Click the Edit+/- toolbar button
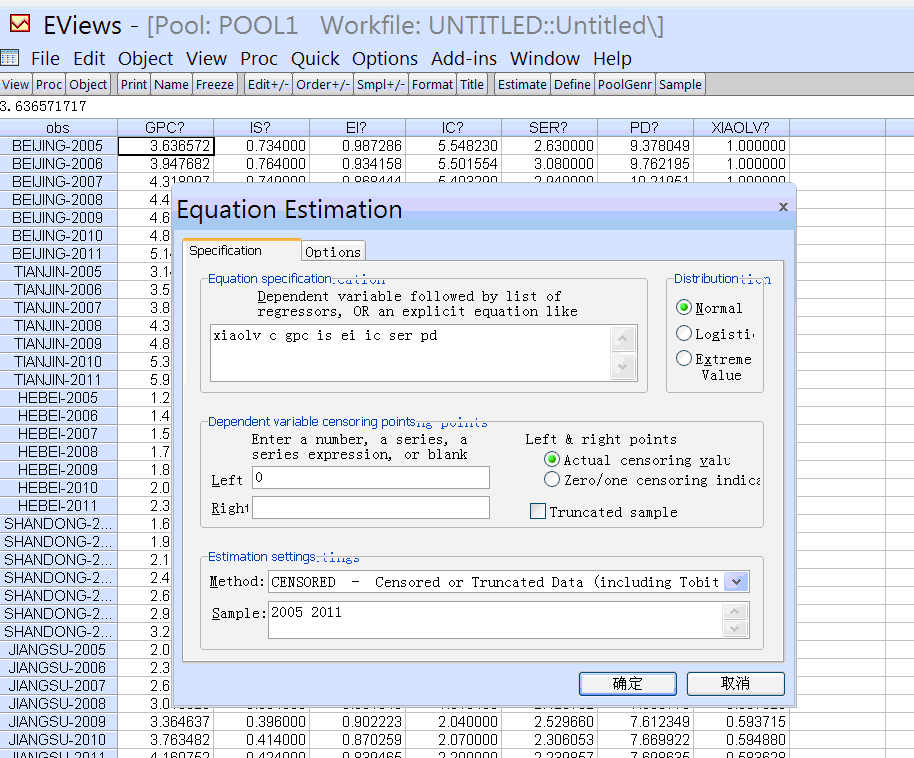 (268, 85)
